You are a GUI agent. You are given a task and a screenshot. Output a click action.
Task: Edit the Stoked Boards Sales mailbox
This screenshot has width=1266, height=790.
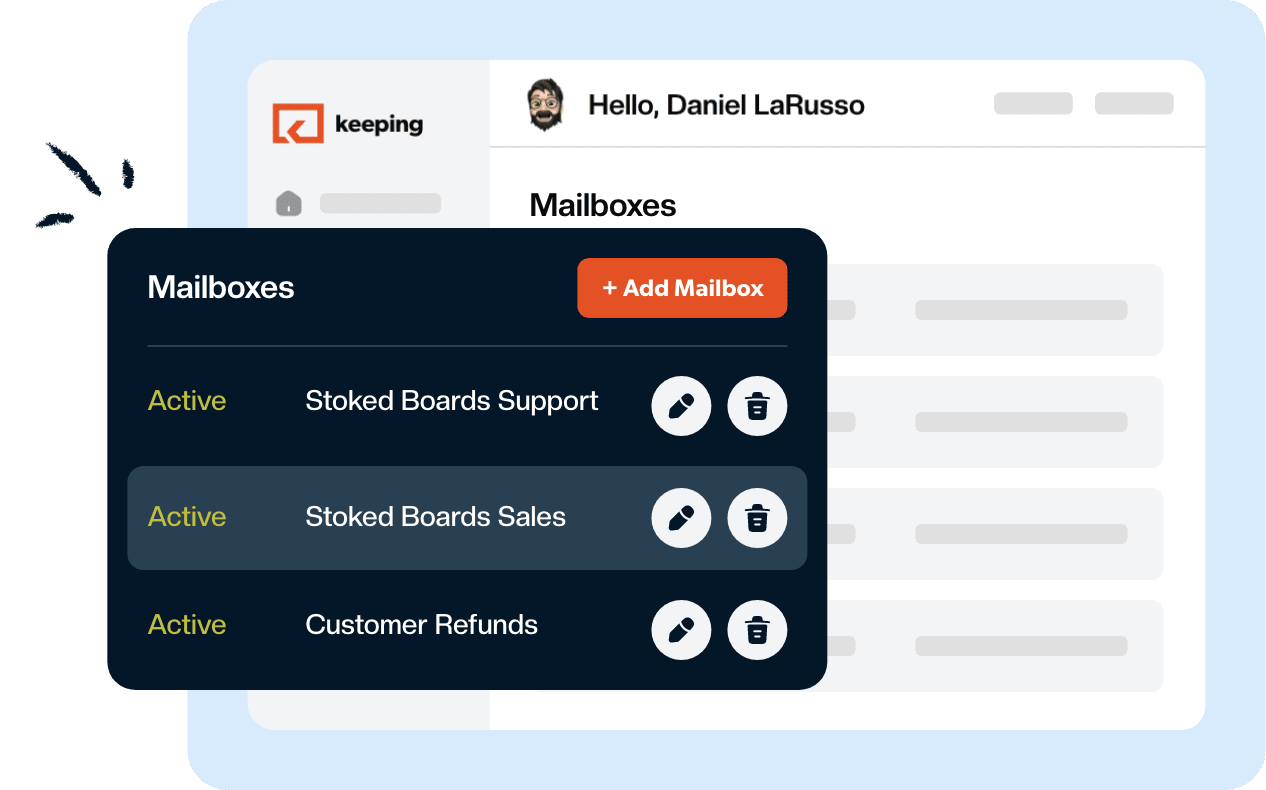coord(681,518)
